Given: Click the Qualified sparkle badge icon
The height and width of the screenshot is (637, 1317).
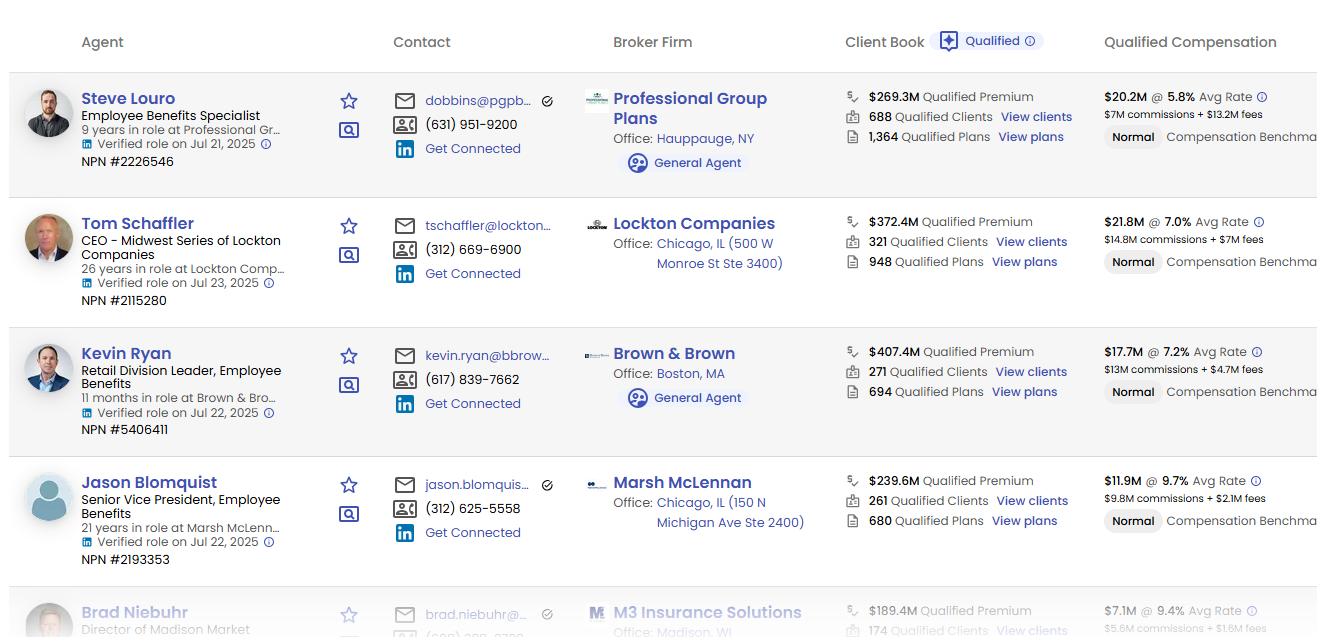Looking at the screenshot, I should [949, 42].
